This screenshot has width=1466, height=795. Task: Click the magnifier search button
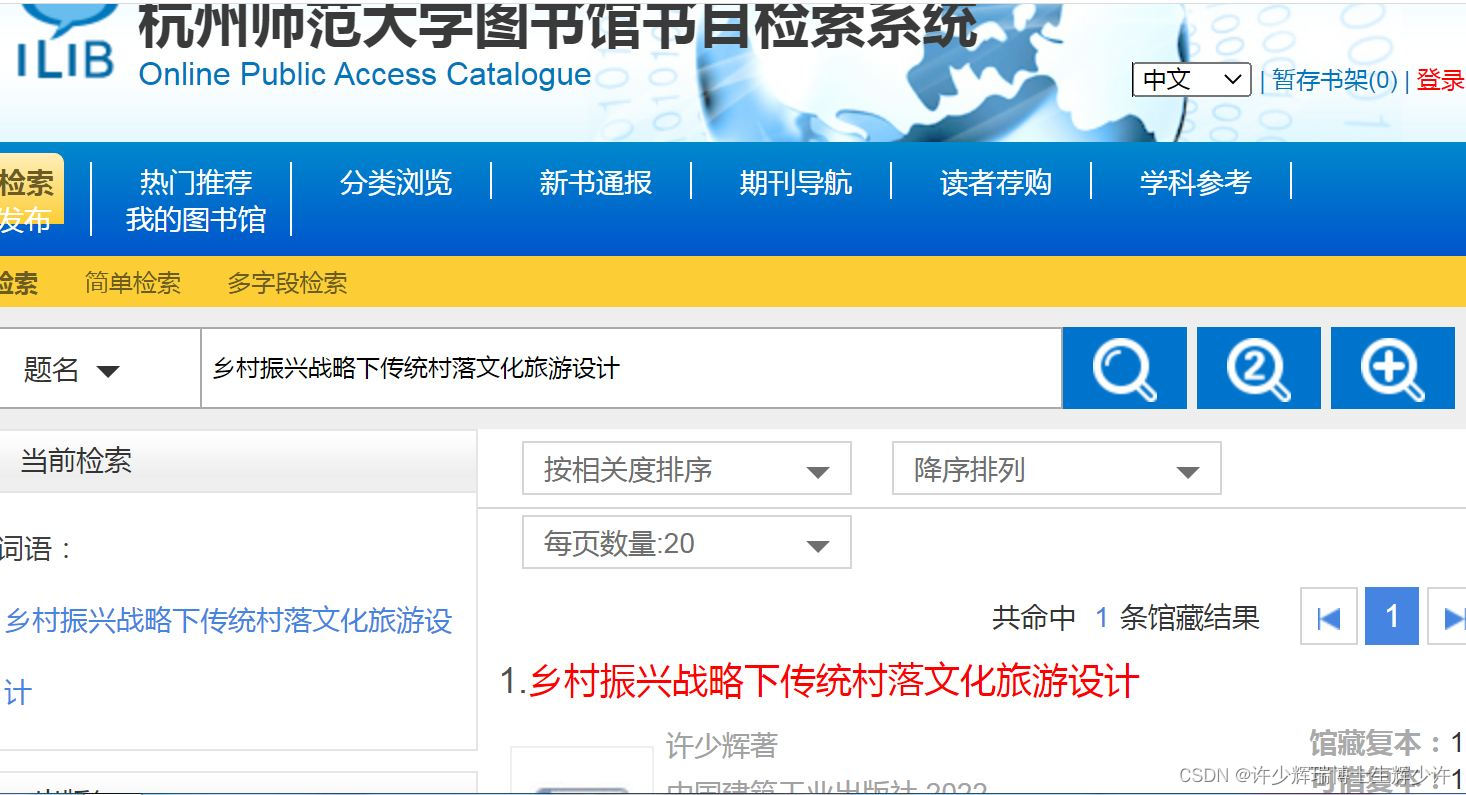(1124, 368)
